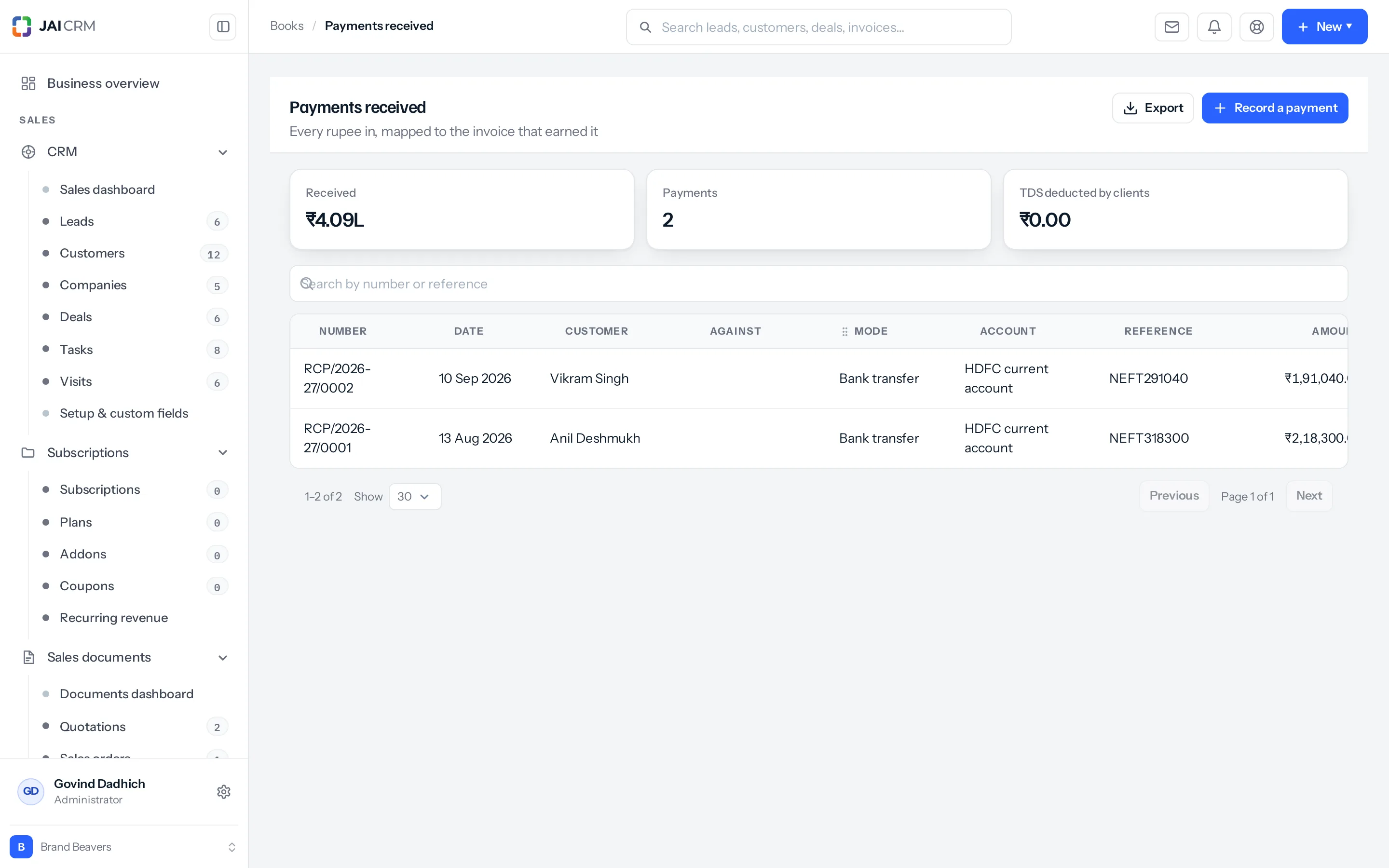Open the New dropdown button
The image size is (1389, 868).
(1324, 27)
